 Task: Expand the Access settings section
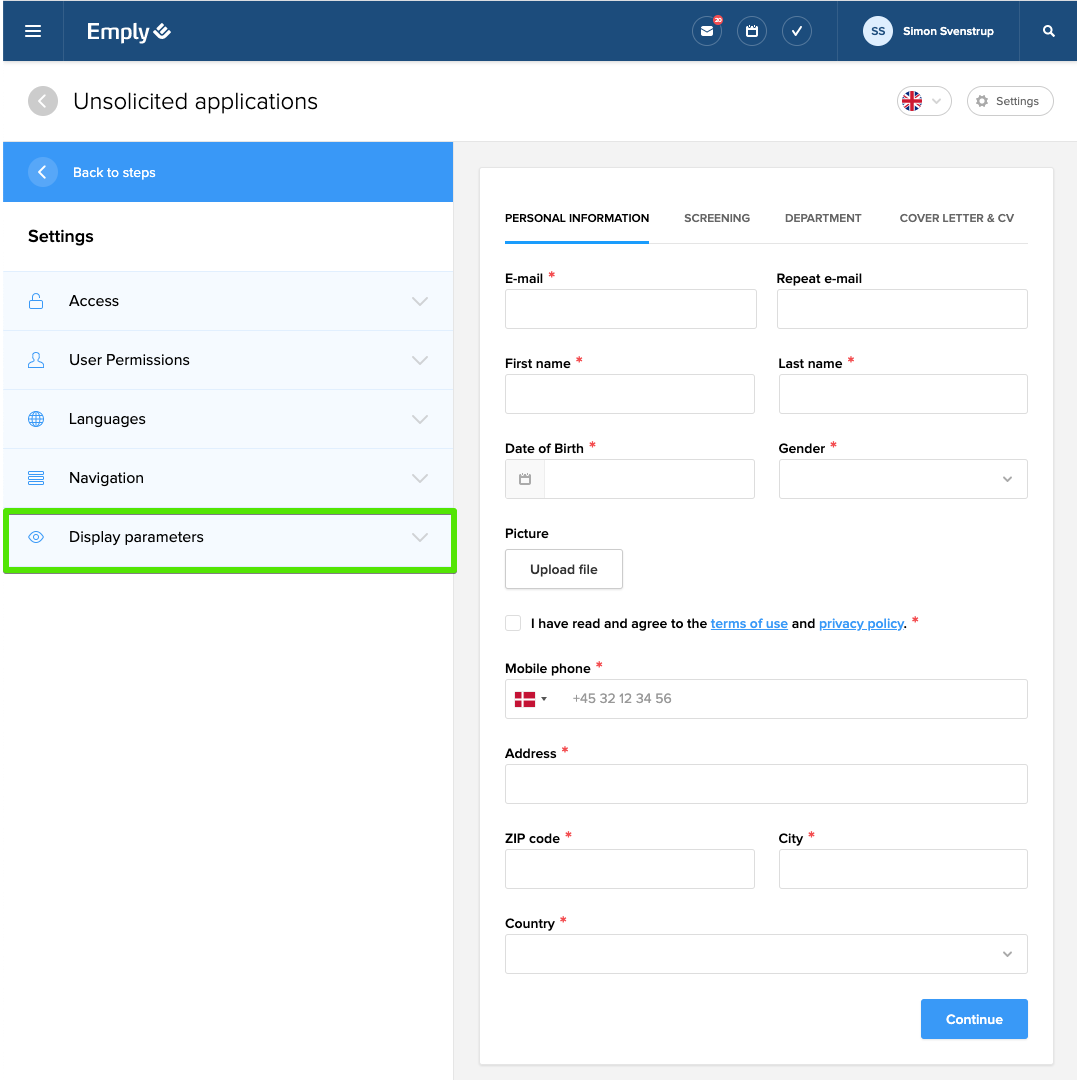(x=228, y=301)
